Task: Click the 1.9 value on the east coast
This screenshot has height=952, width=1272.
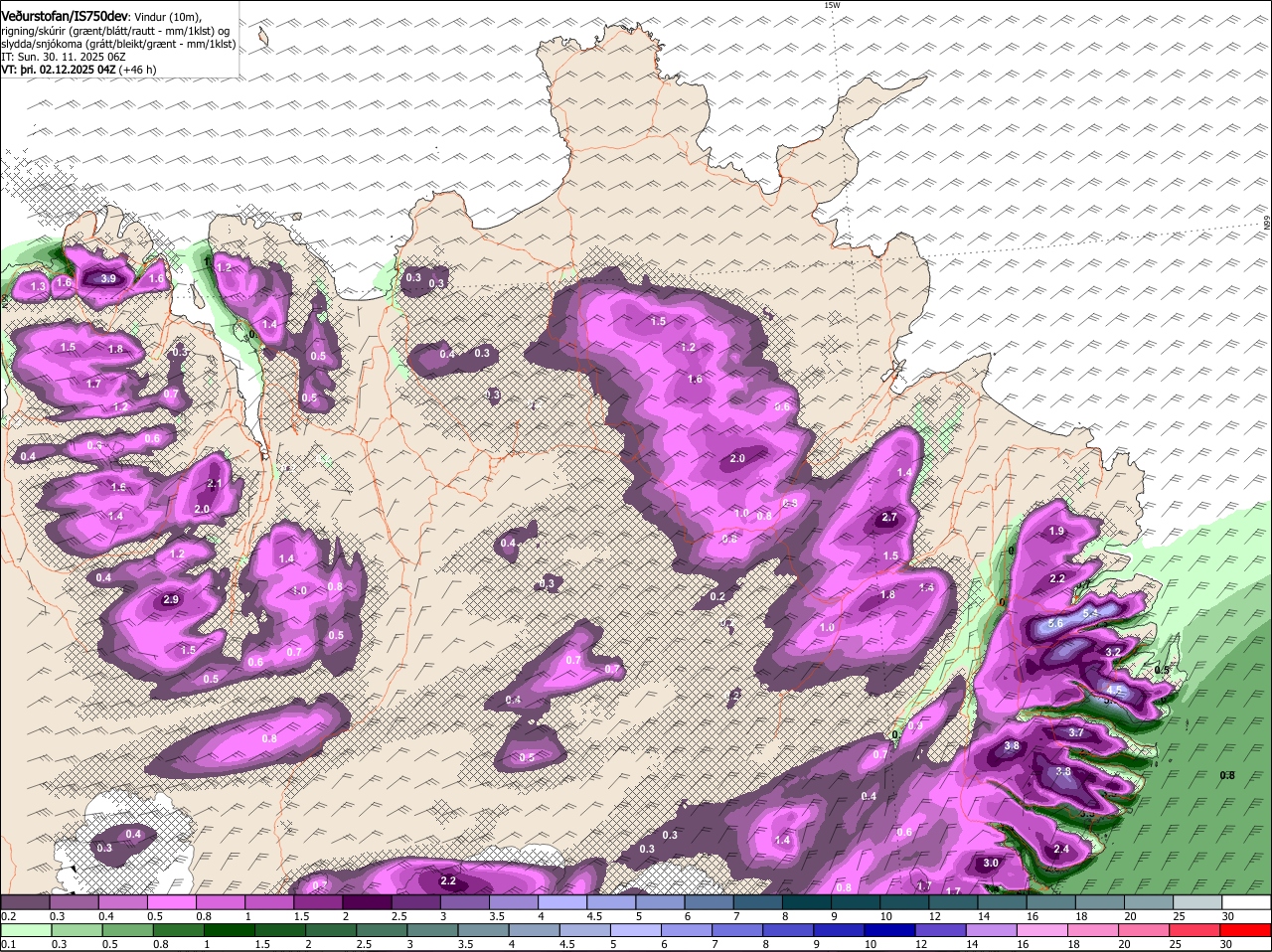Action: tap(1056, 532)
